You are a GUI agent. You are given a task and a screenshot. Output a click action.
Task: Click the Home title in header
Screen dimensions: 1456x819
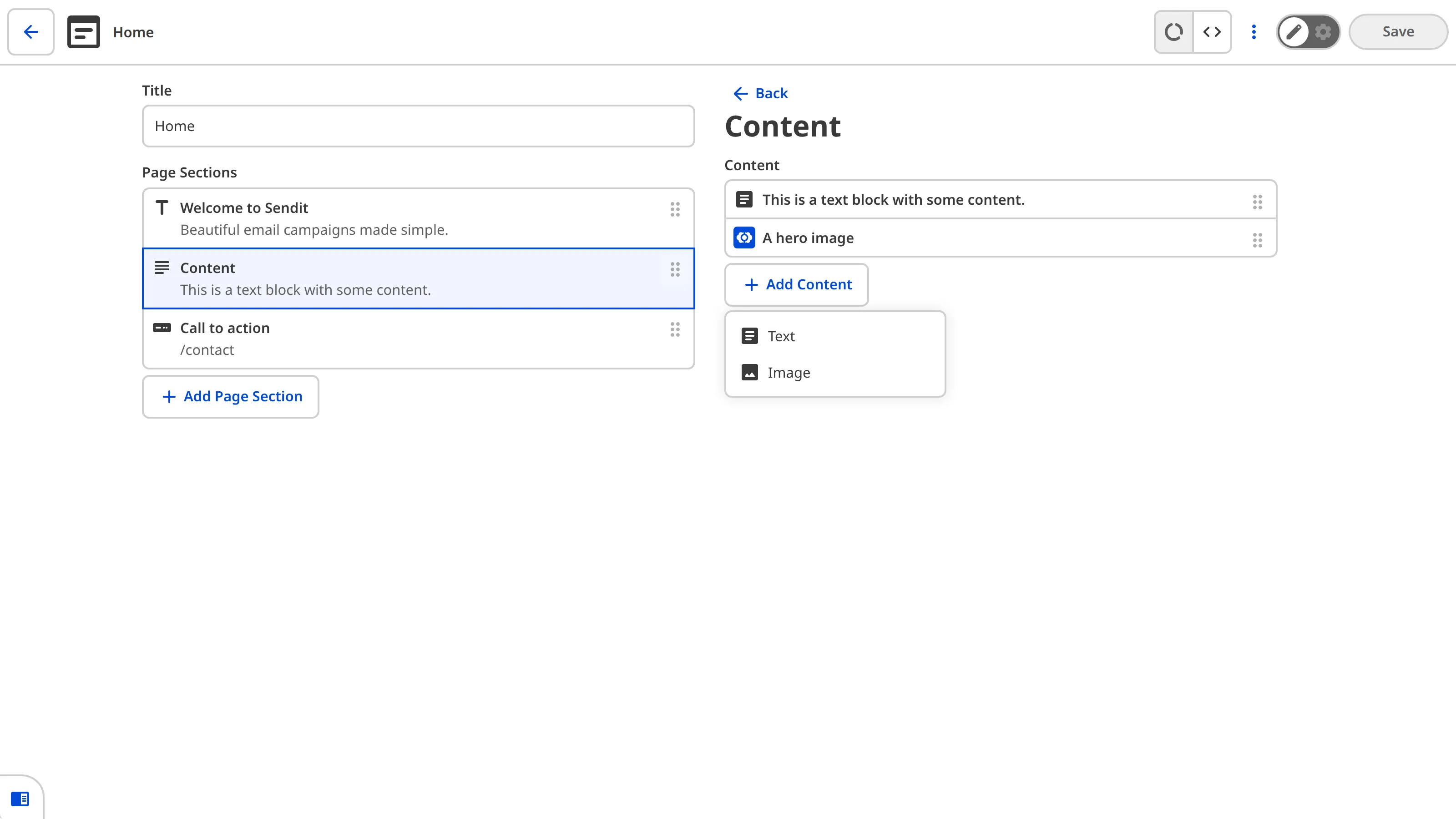[x=133, y=32]
